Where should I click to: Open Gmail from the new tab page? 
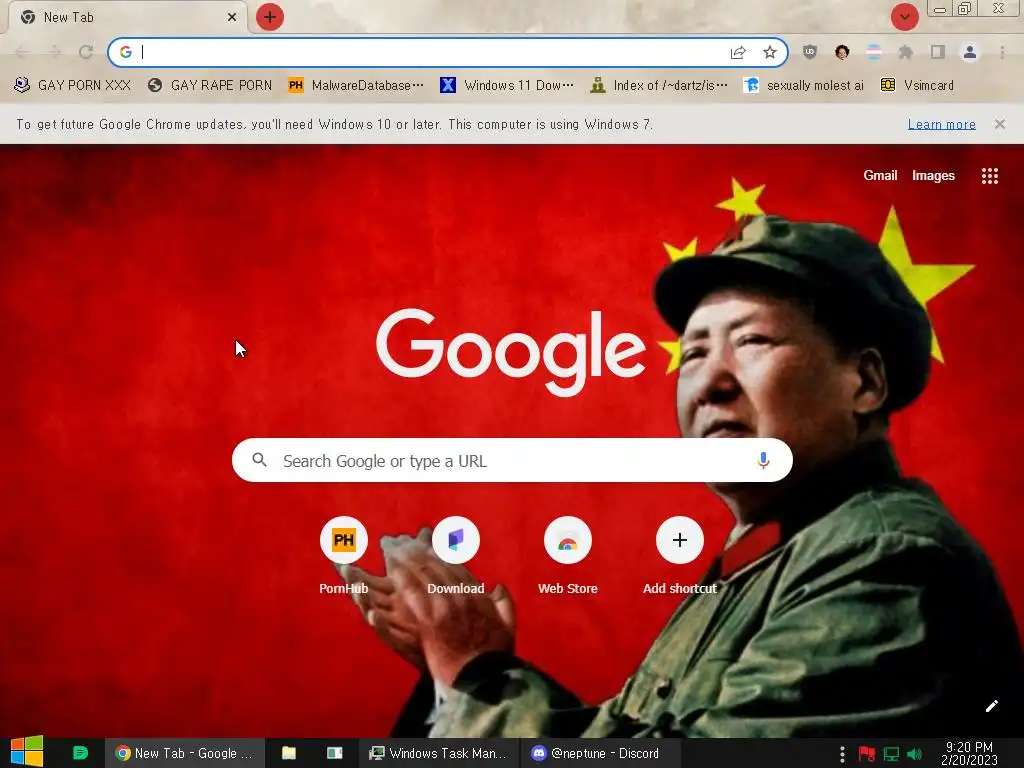880,176
